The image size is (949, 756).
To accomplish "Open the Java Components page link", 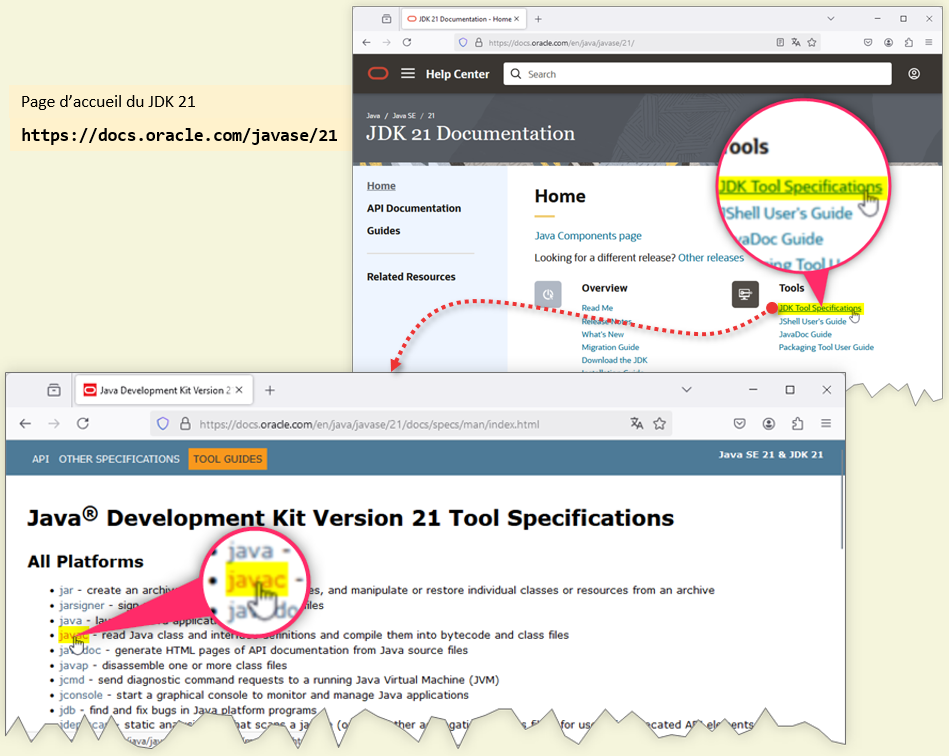I will (588, 236).
